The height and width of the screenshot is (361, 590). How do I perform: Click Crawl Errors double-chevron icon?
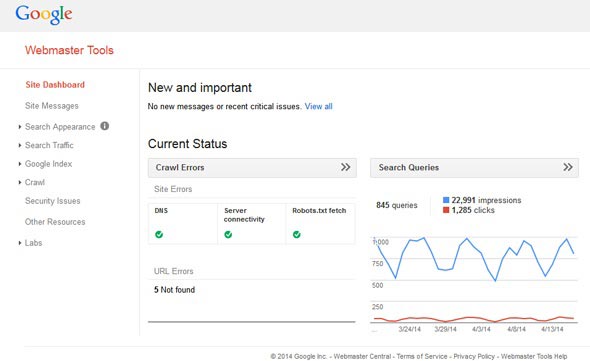pos(345,167)
